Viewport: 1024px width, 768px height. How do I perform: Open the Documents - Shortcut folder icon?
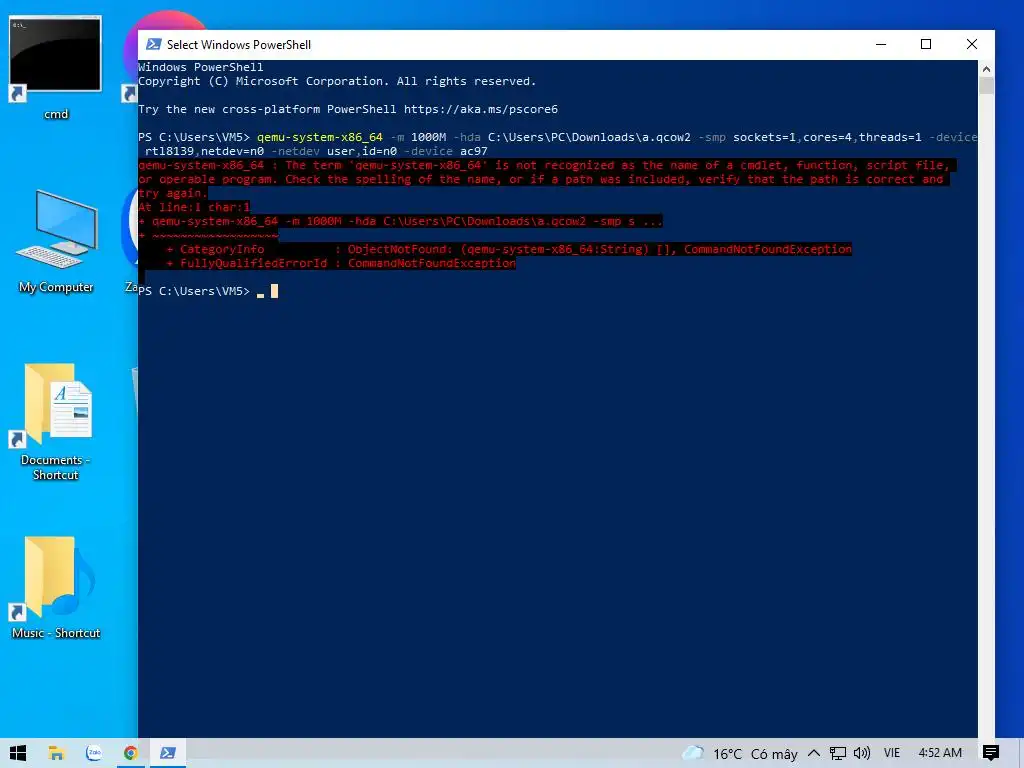pos(56,421)
